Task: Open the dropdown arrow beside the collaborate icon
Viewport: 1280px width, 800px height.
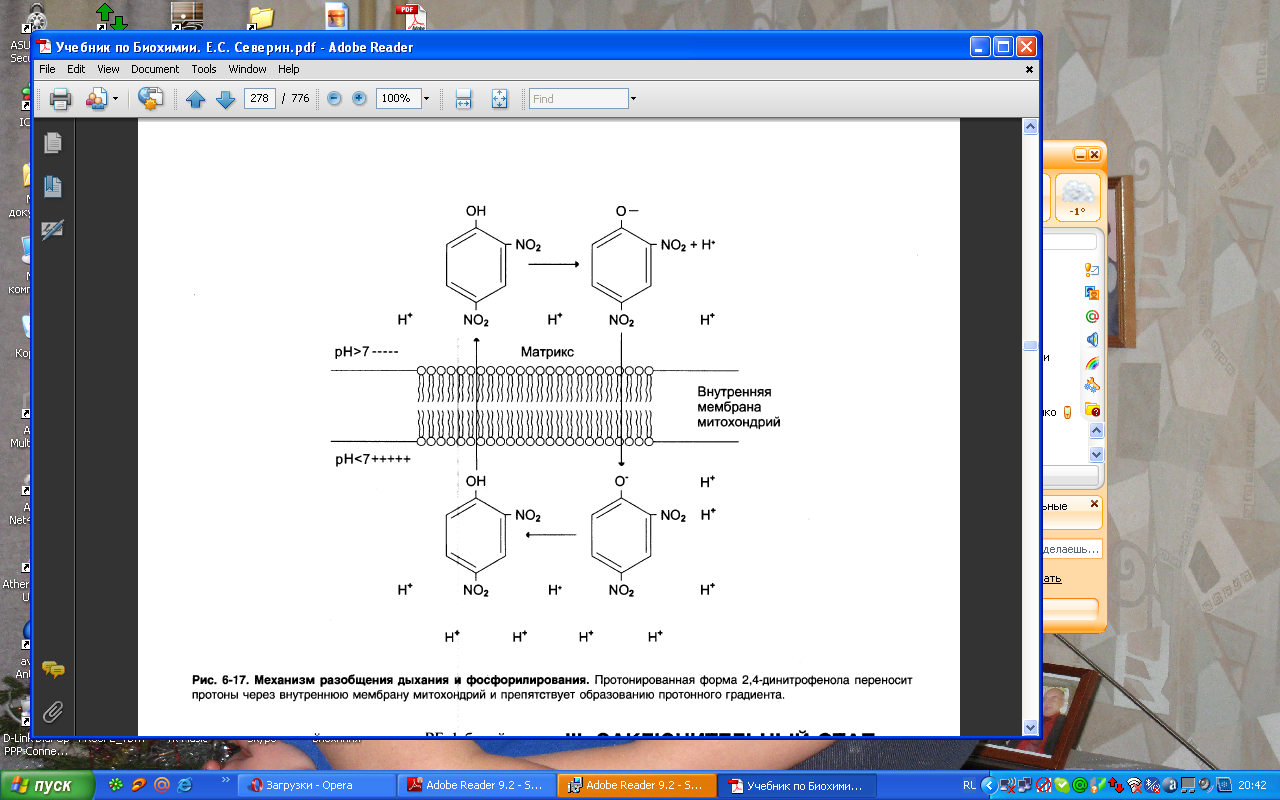Action: click(115, 98)
